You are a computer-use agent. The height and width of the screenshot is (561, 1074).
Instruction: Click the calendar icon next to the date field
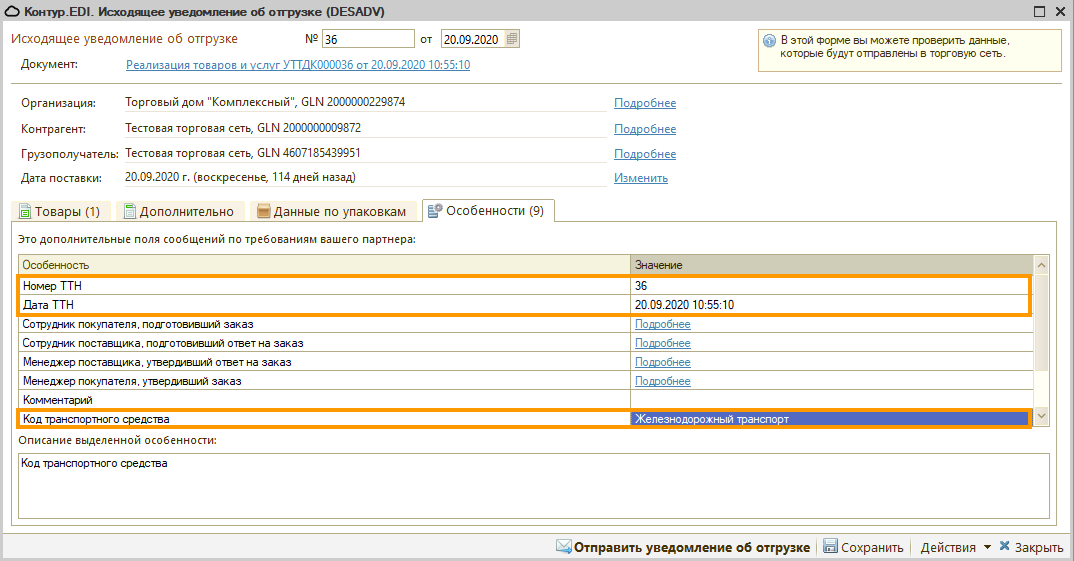[x=512, y=39]
